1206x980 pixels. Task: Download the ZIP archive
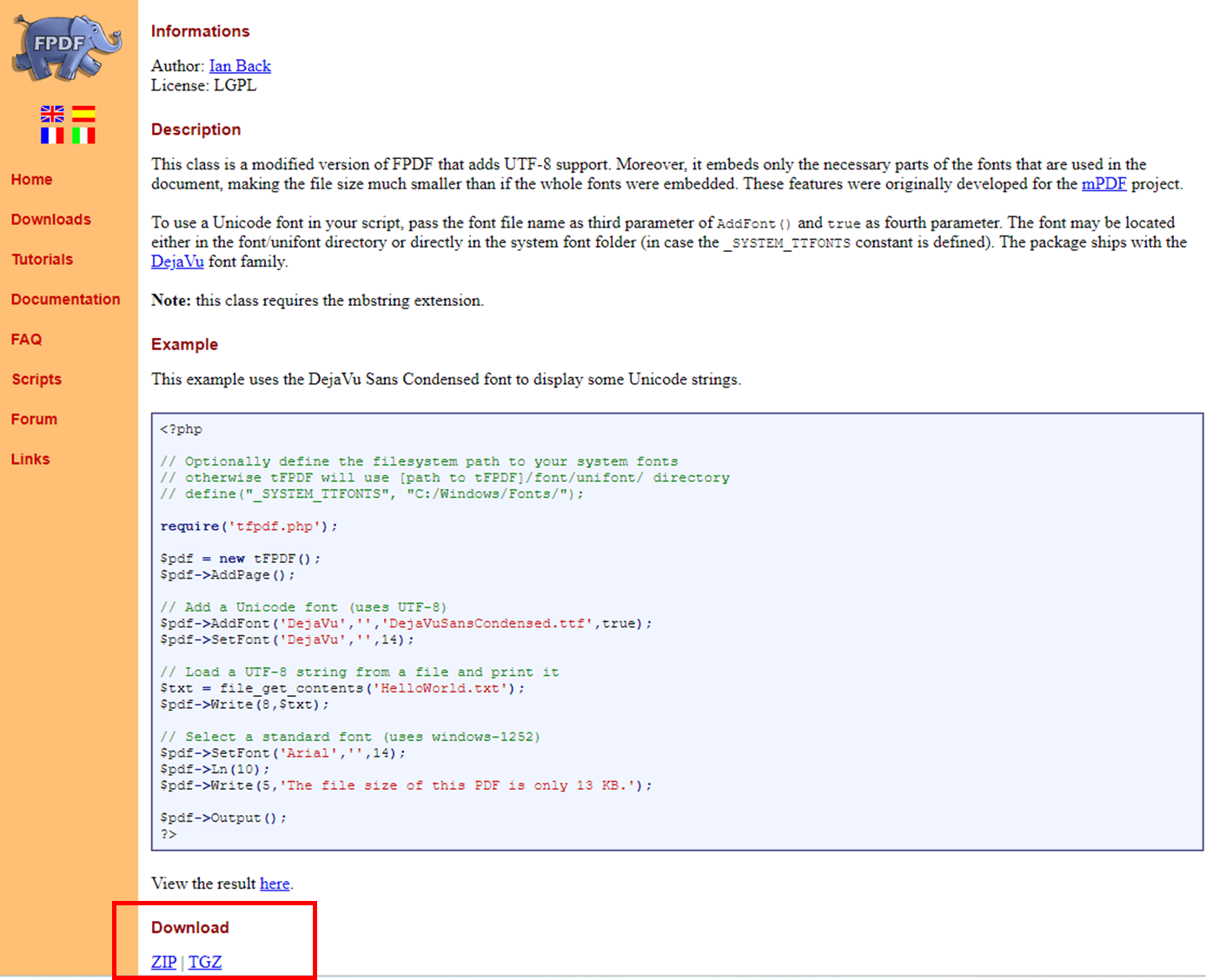coord(163,962)
